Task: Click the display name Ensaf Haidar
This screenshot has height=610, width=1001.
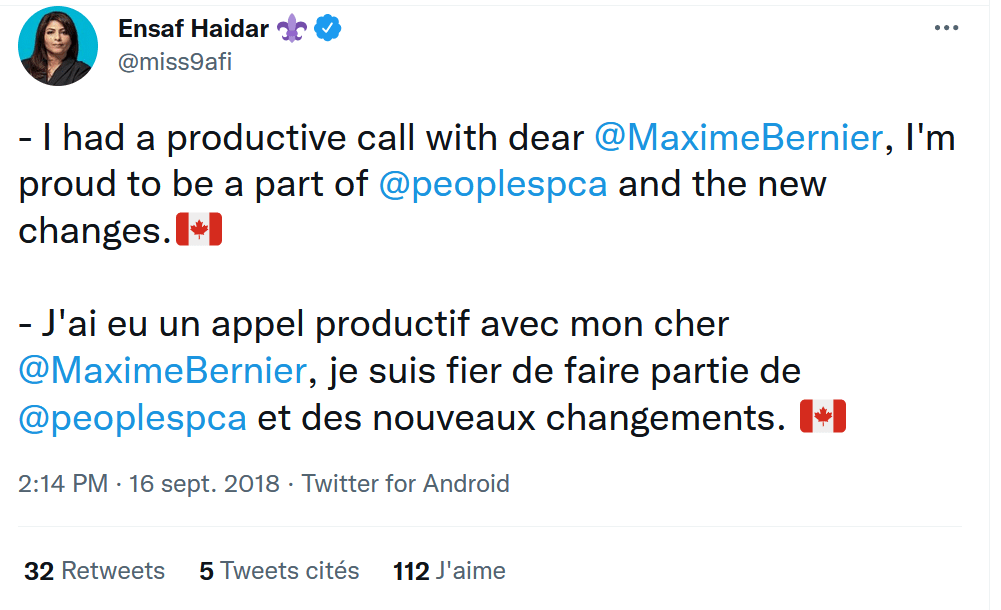Action: click(x=193, y=29)
